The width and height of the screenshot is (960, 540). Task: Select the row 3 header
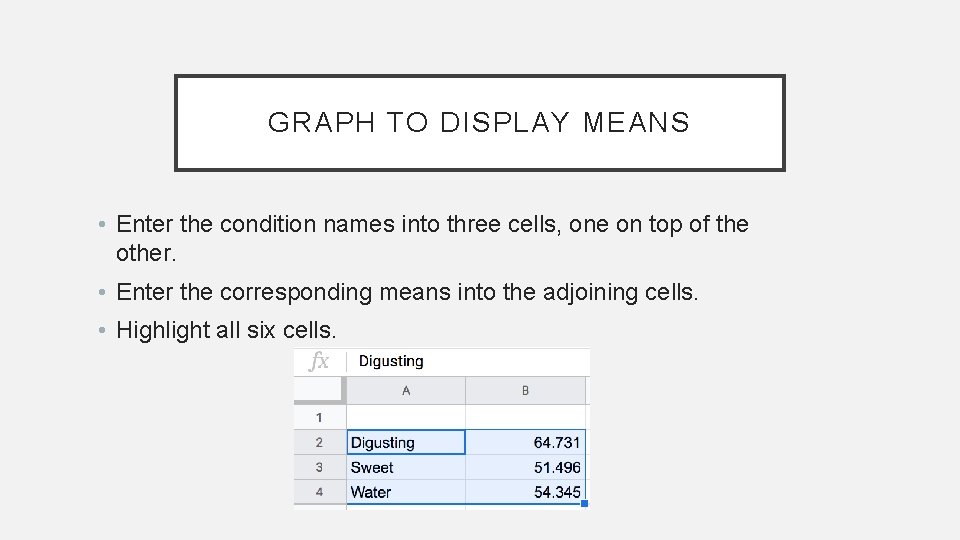coord(319,467)
